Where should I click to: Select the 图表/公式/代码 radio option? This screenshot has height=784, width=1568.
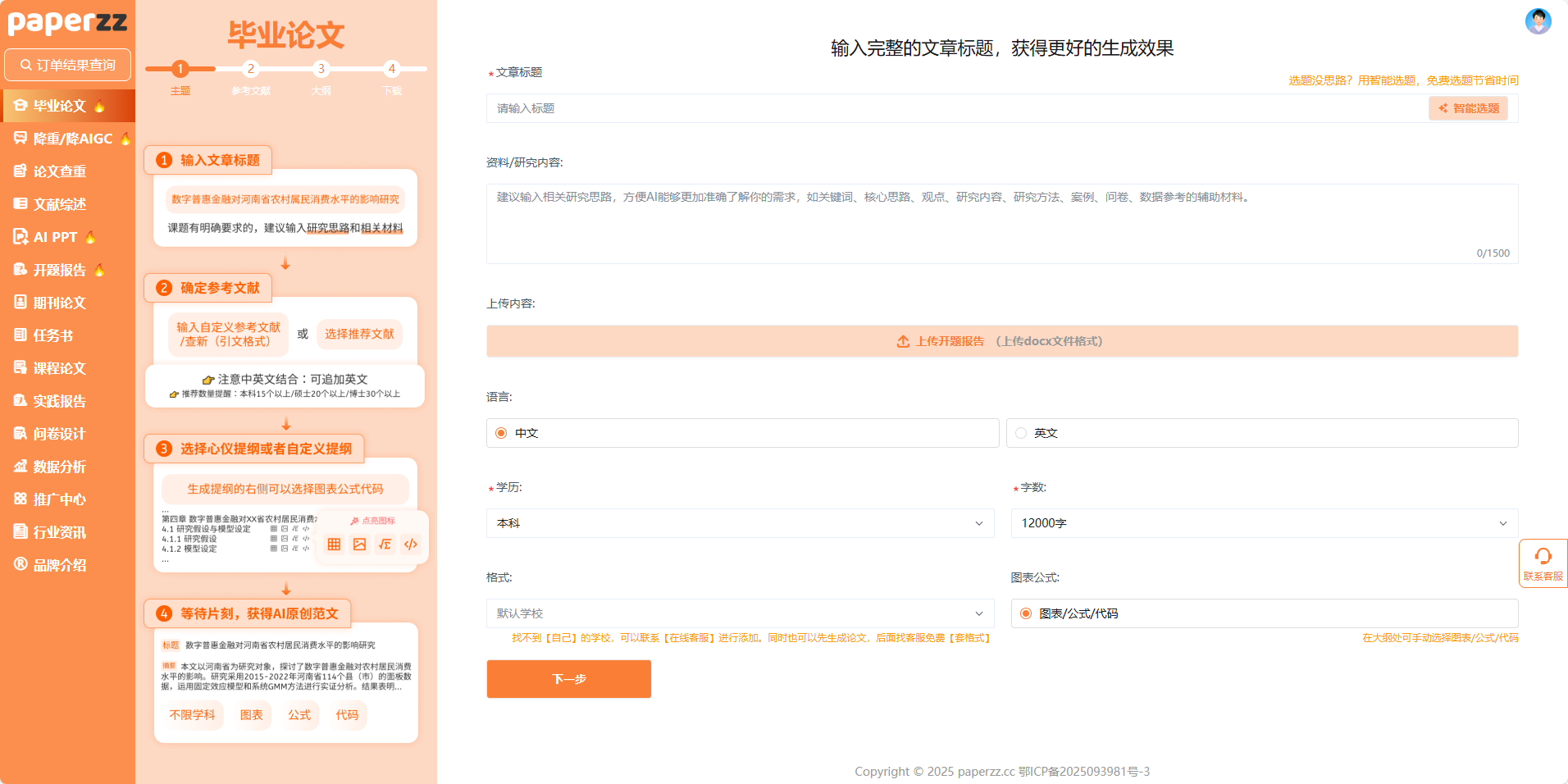pos(1026,613)
